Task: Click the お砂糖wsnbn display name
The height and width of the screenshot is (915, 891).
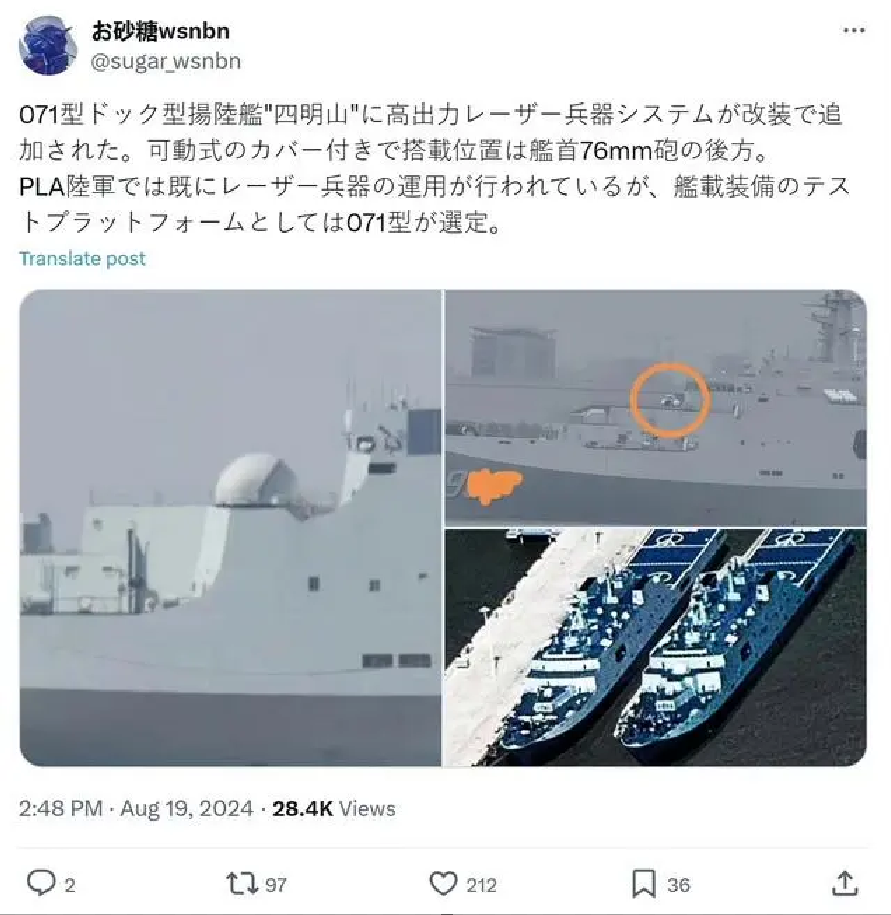Action: point(160,31)
